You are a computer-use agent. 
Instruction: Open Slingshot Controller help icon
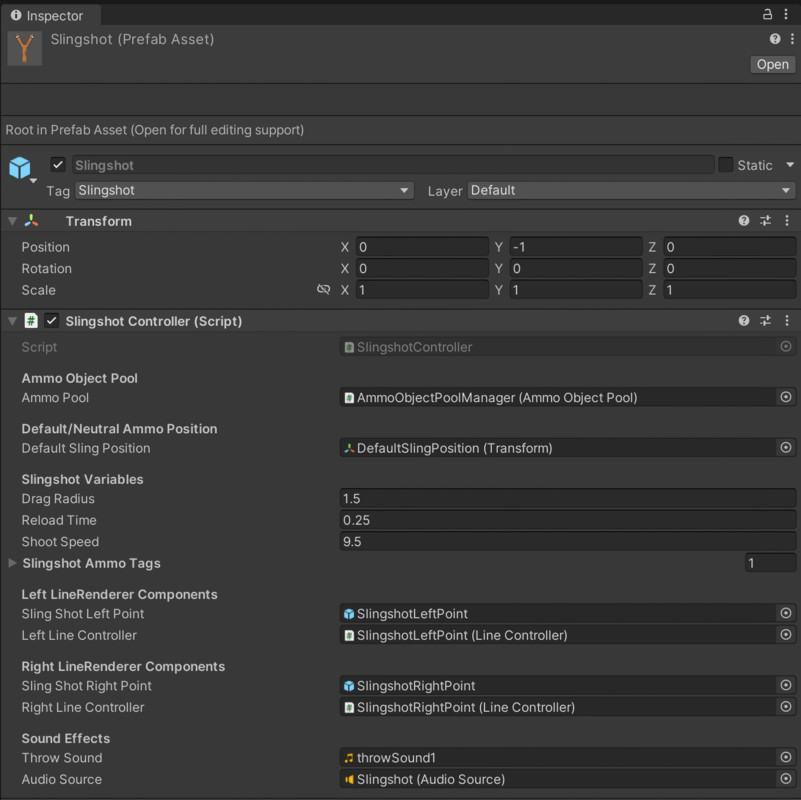pos(744,321)
